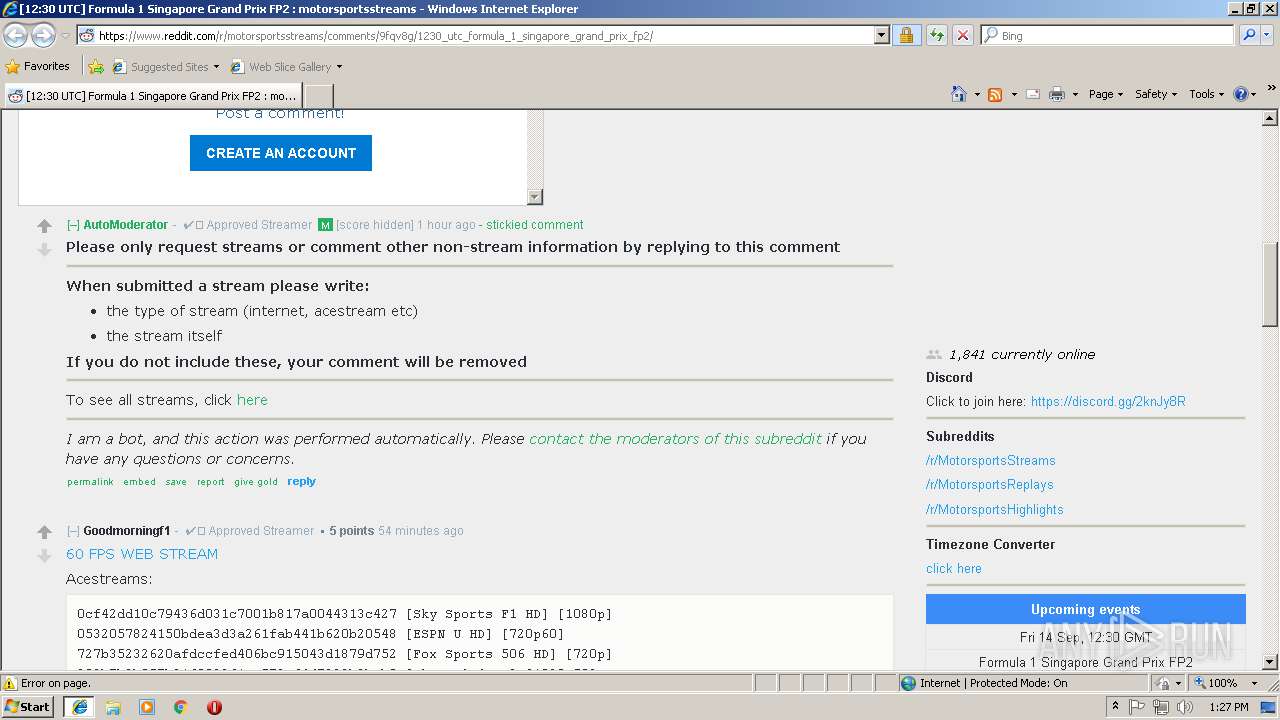Image resolution: width=1280 pixels, height=720 pixels.
Task: Open the Read Mail envelope icon
Action: pos(1033,94)
